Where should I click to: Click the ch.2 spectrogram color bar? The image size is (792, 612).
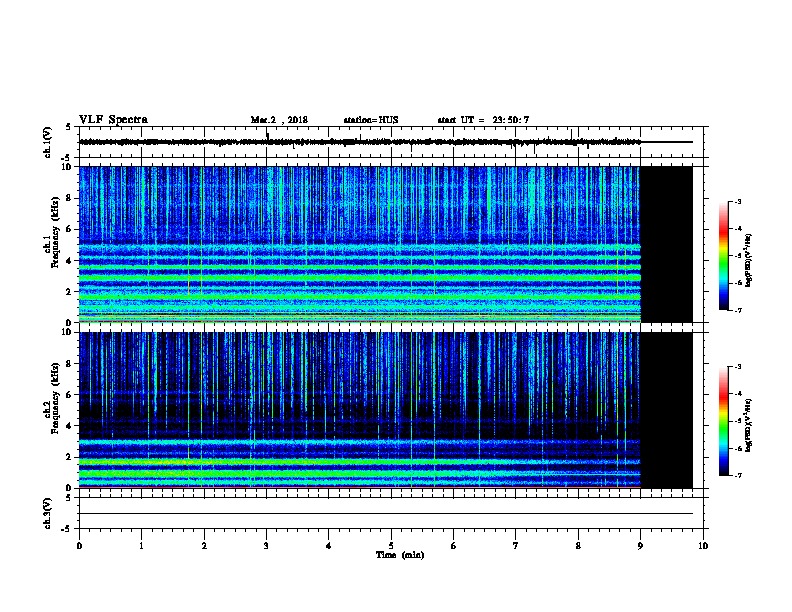click(724, 421)
